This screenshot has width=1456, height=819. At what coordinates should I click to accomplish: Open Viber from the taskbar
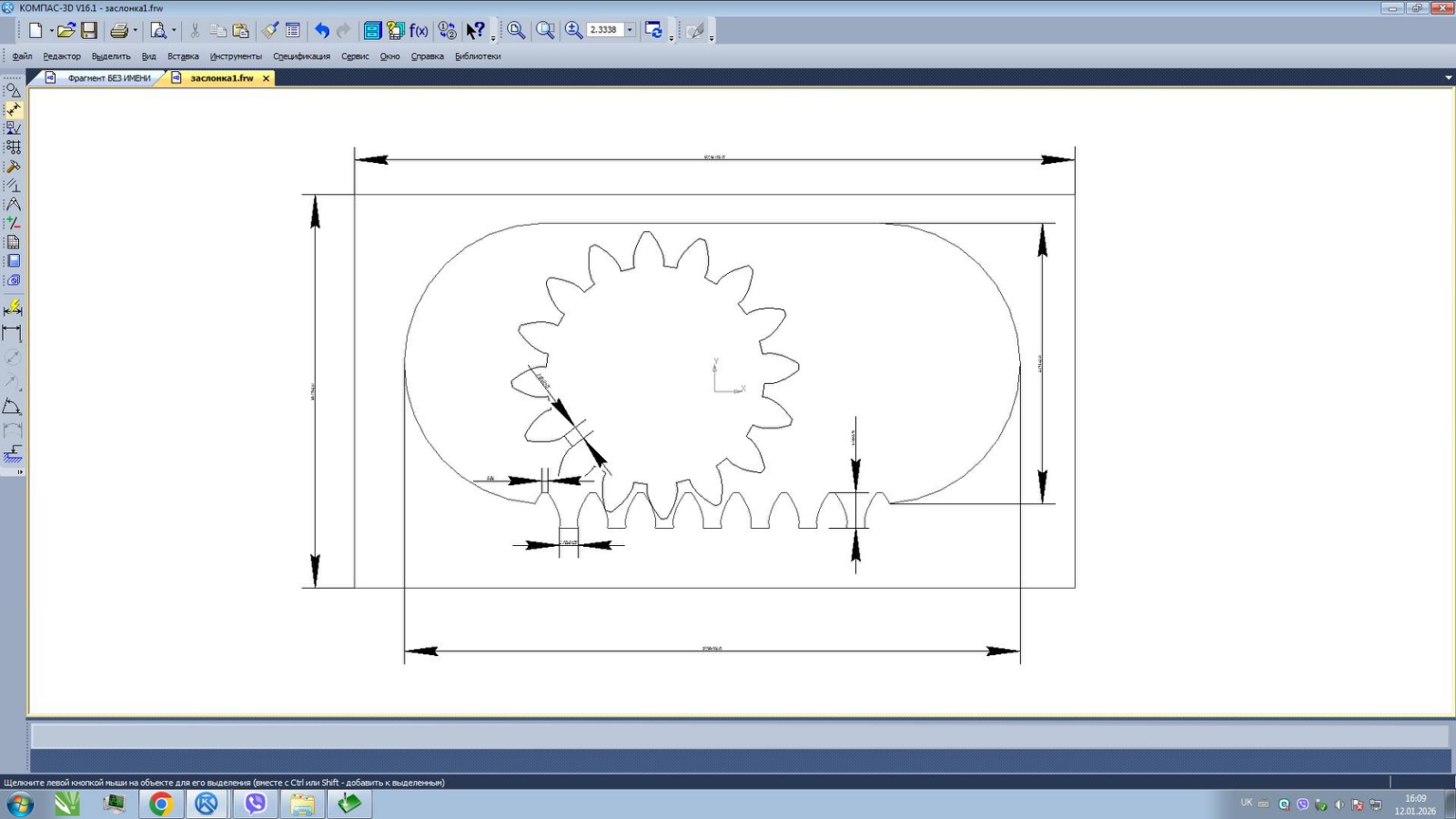[x=256, y=804]
